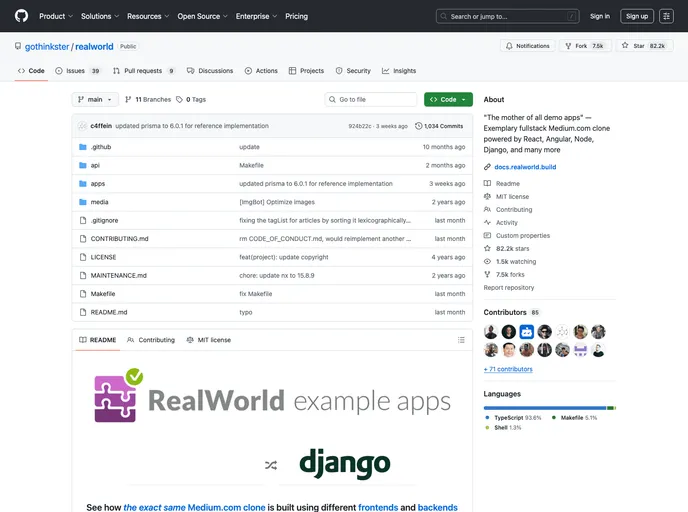Image resolution: width=688 pixels, height=512 pixels.
Task: Click the blue TypeScript segment of languages bar
Action: point(545,408)
